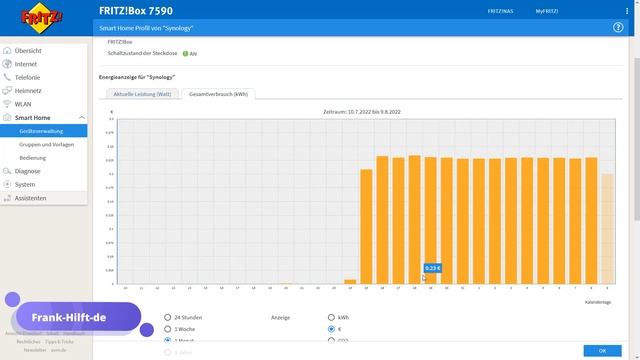The image size is (640, 360).
Task: Open the MyFRITZ! link
Action: click(547, 11)
